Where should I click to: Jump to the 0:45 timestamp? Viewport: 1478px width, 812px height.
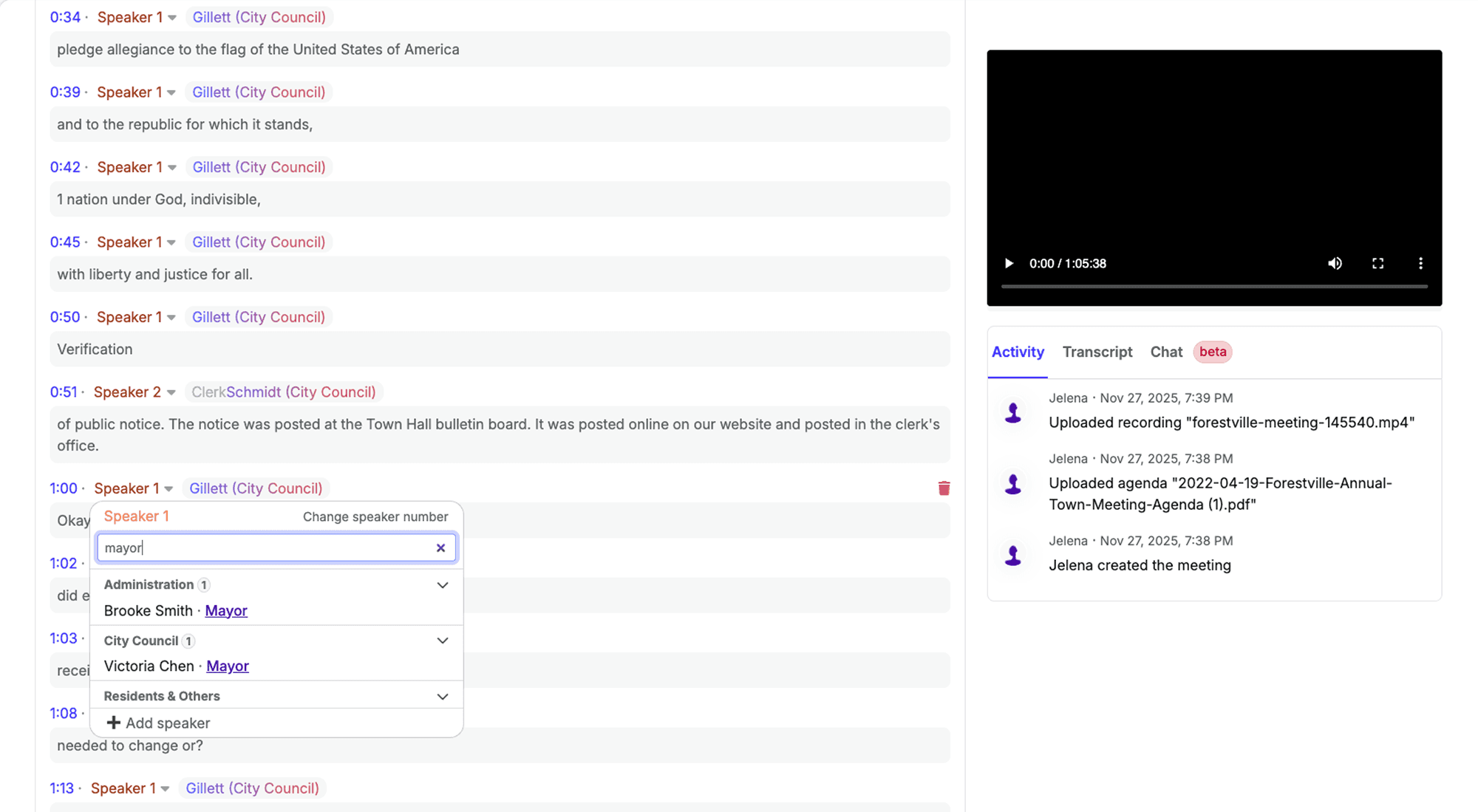pos(65,242)
